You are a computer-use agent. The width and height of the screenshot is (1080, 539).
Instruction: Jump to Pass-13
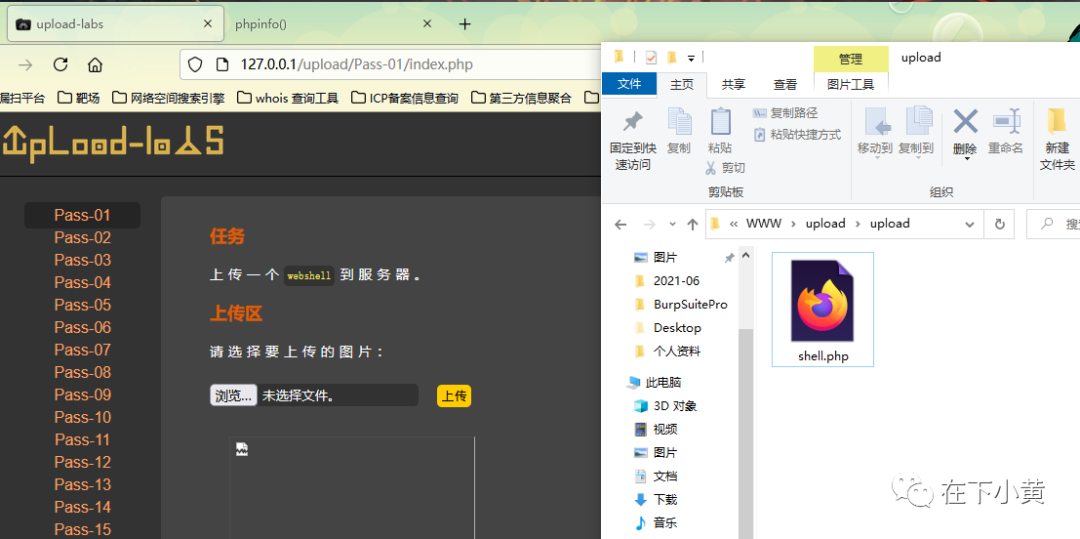(x=82, y=485)
